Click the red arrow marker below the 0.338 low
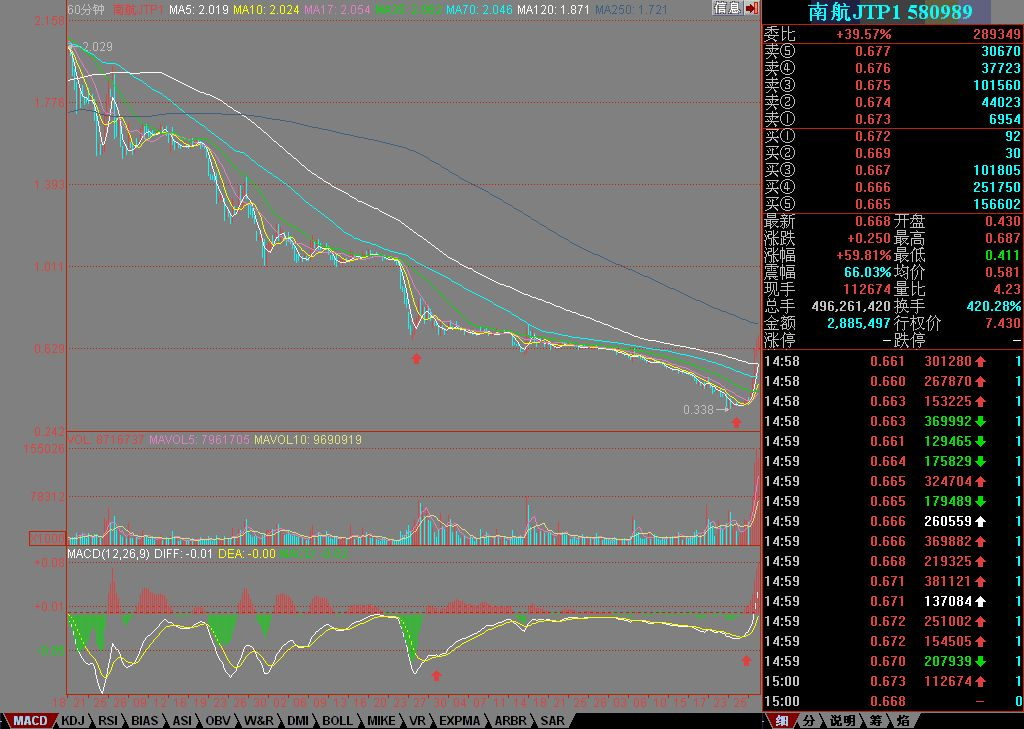1024x729 pixels. (x=737, y=423)
